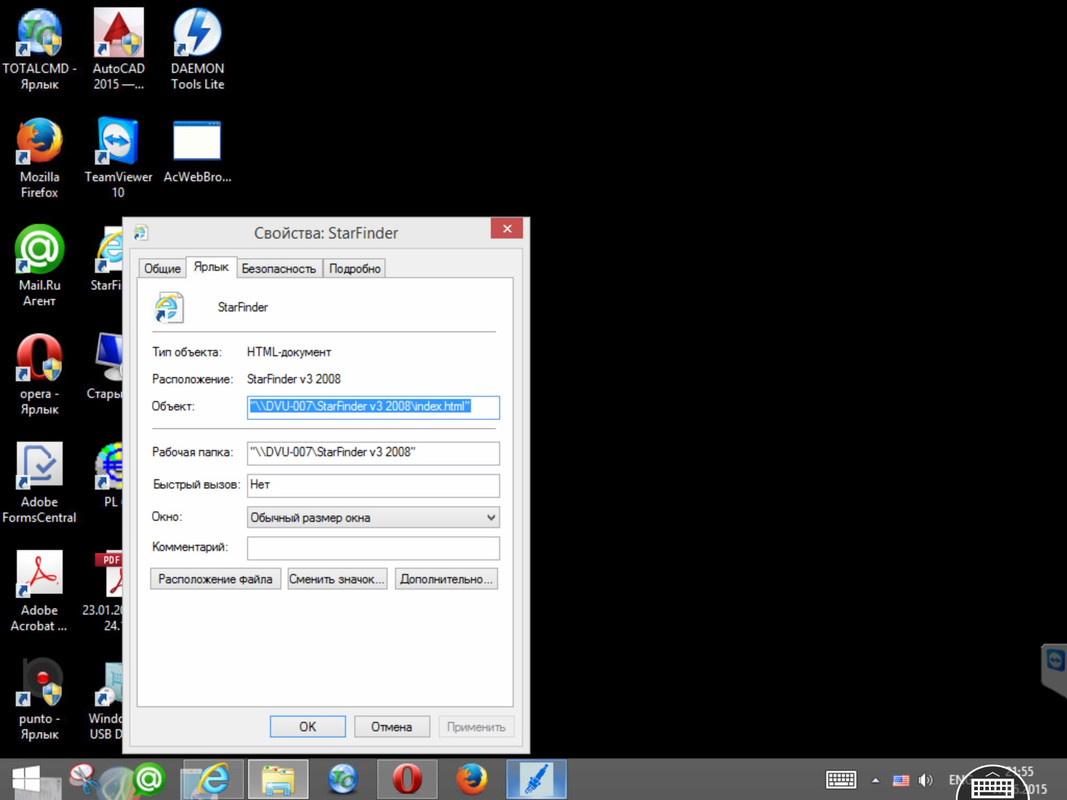The image size is (1067, 800).
Task: Click the Отмена button
Action: (391, 727)
